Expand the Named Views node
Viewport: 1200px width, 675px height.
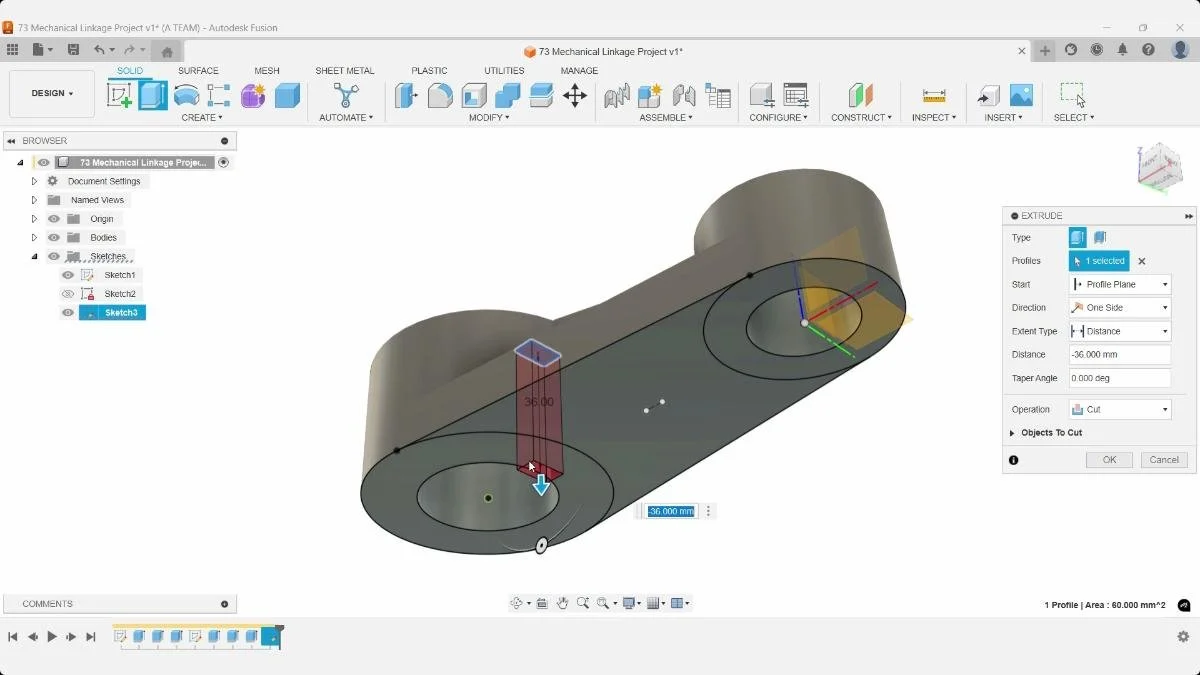[x=34, y=200]
